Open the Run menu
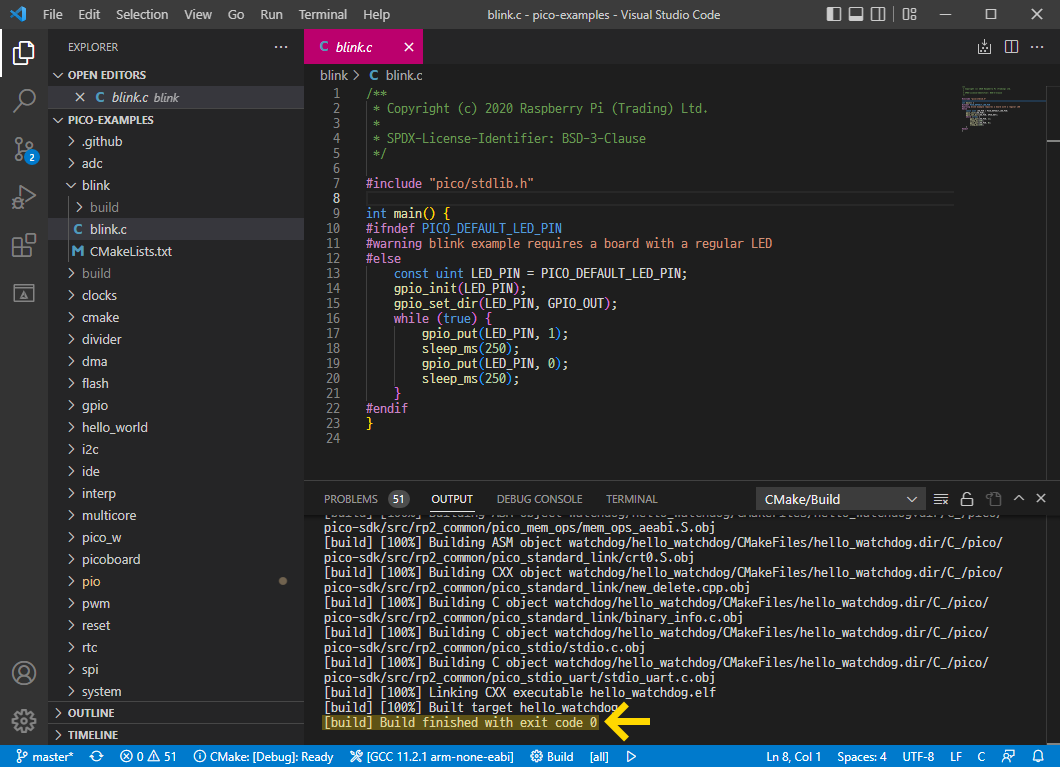This screenshot has height=767, width=1060. click(x=271, y=14)
